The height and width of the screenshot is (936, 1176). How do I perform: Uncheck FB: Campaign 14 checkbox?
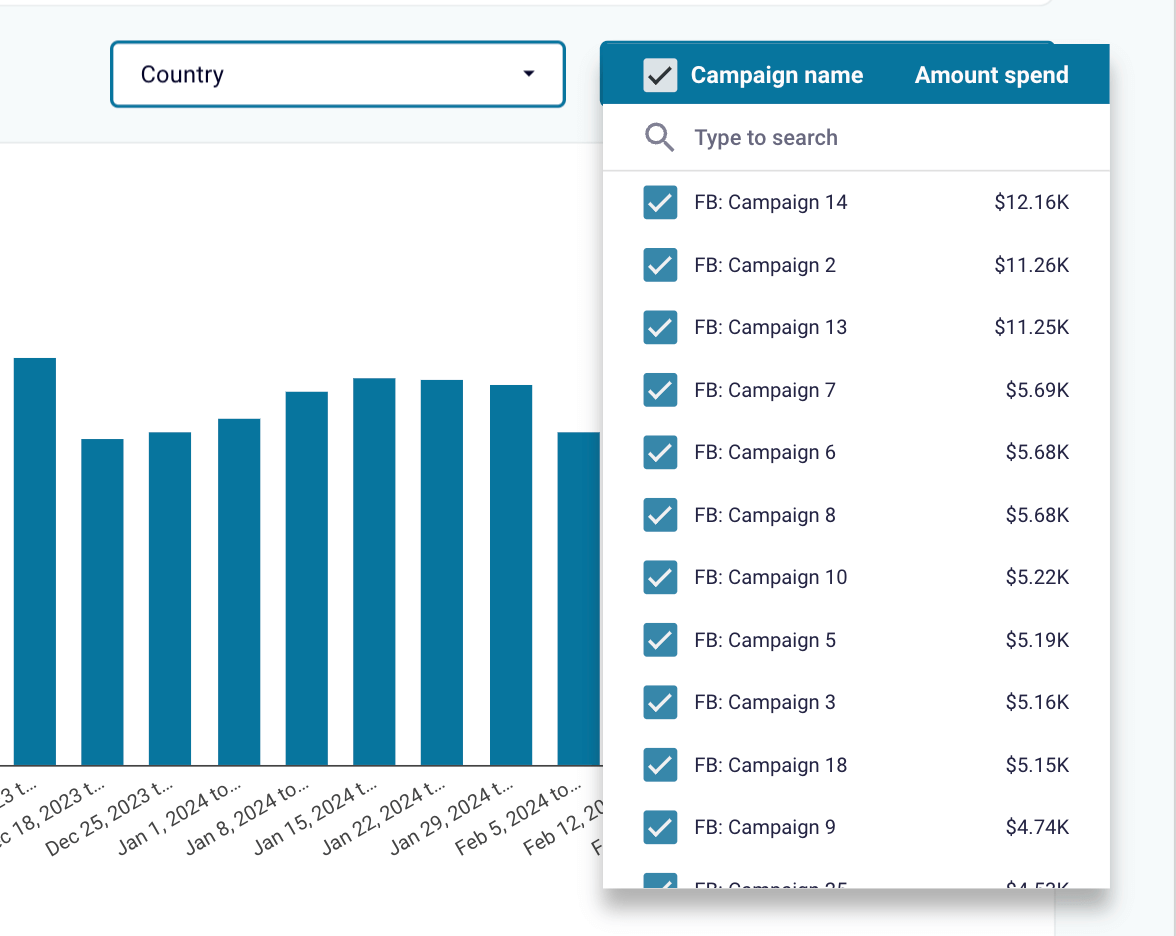click(660, 202)
